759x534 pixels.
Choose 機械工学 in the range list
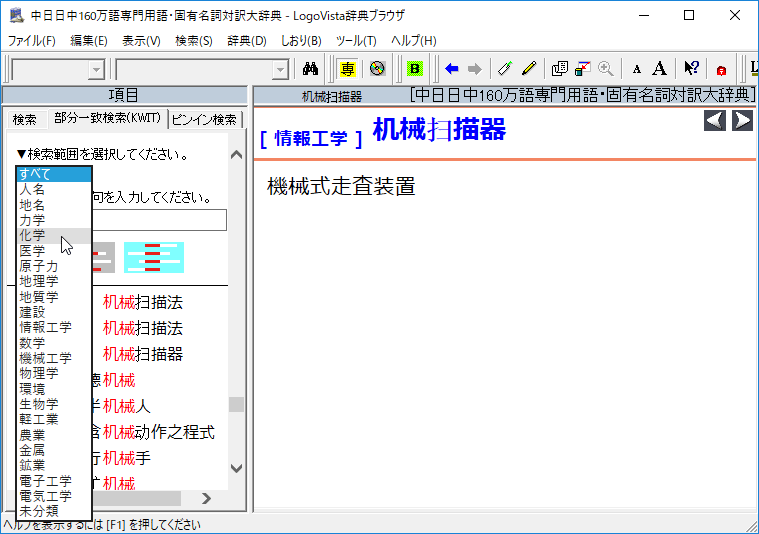[54, 358]
